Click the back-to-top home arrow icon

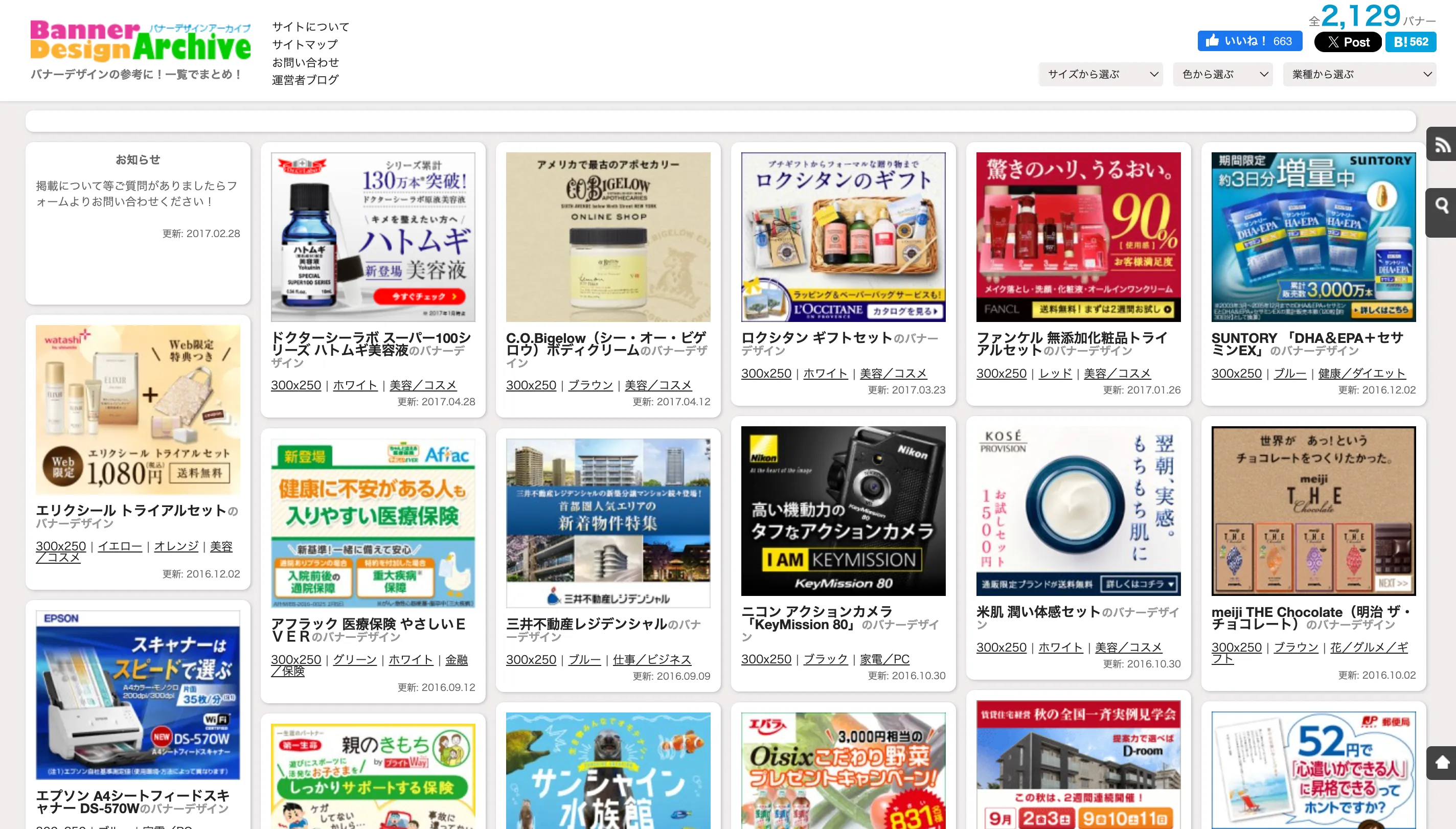pos(1441,762)
